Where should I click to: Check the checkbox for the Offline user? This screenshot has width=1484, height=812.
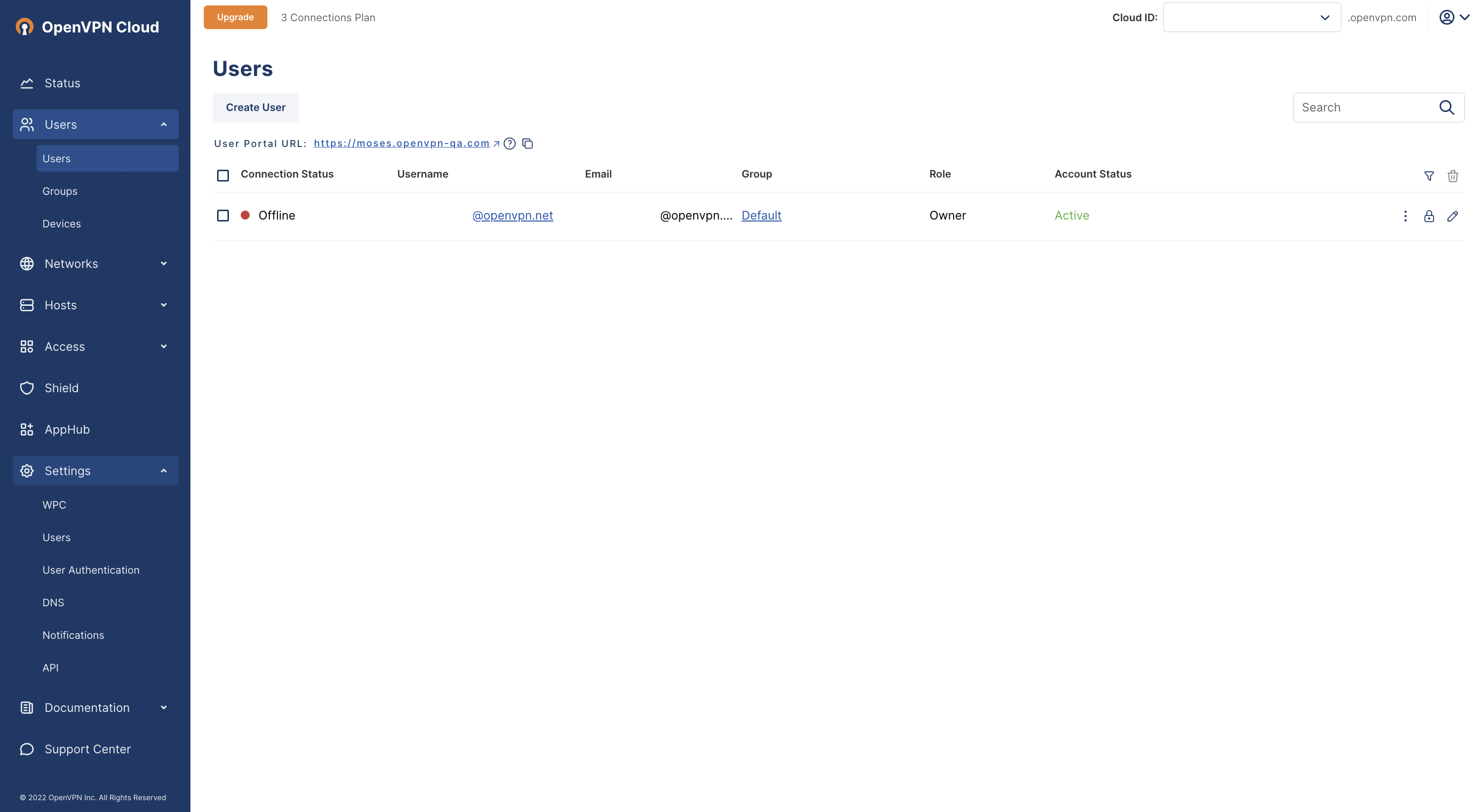(223, 216)
